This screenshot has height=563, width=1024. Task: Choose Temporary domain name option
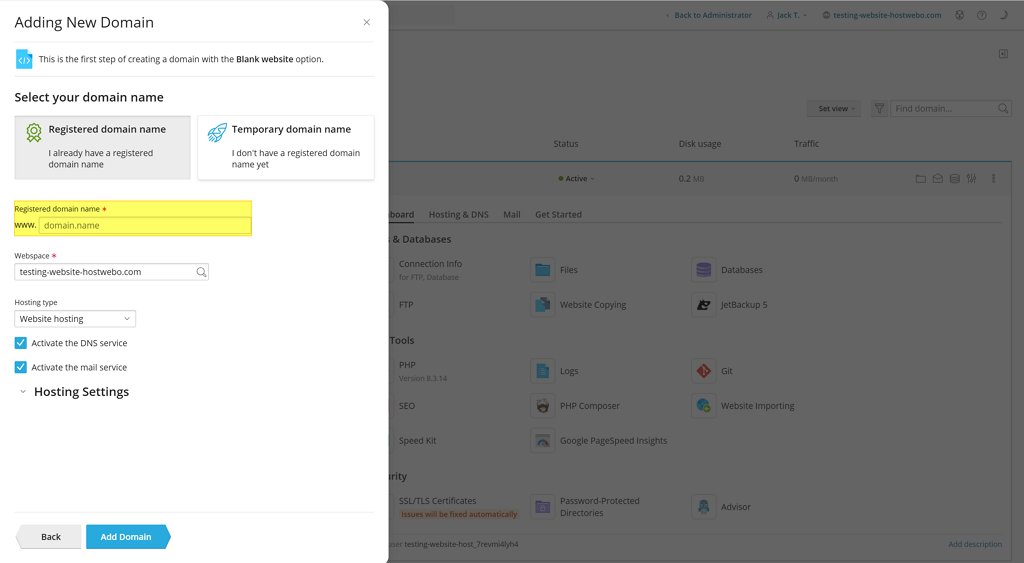pyautogui.click(x=286, y=147)
